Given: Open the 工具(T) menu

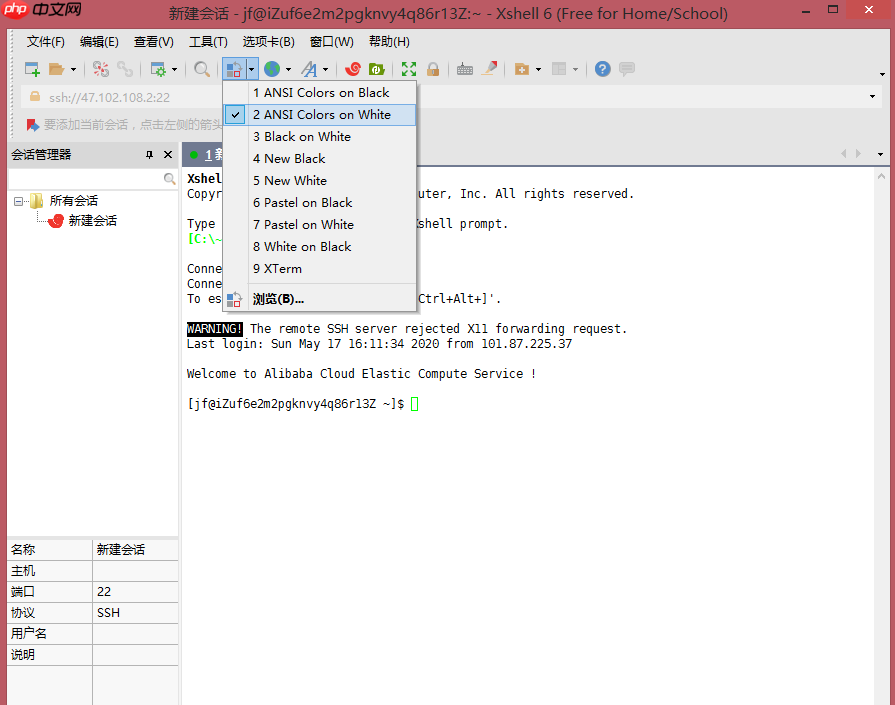Looking at the screenshot, I should (208, 42).
